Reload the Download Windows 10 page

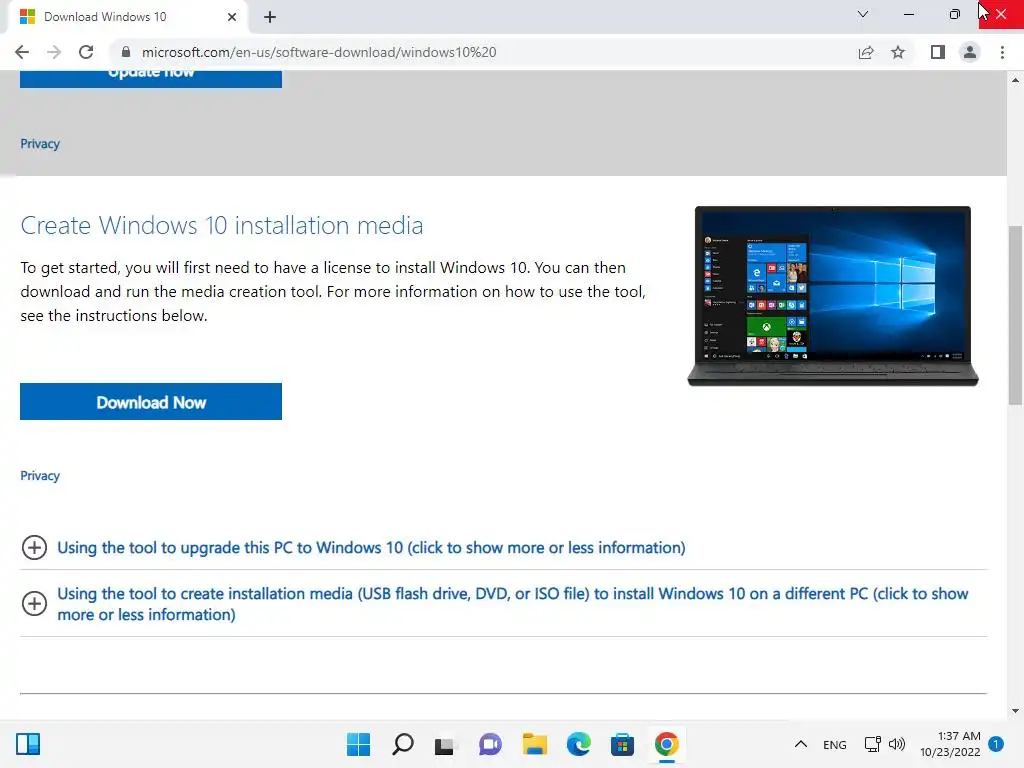point(86,52)
